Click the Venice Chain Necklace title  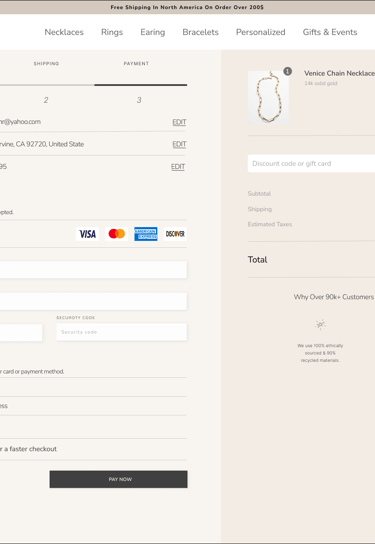point(339,73)
